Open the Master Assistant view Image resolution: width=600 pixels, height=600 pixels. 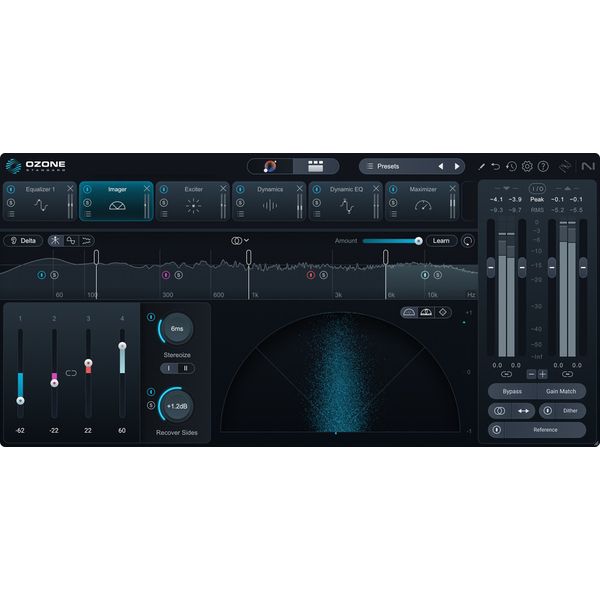click(x=270, y=166)
